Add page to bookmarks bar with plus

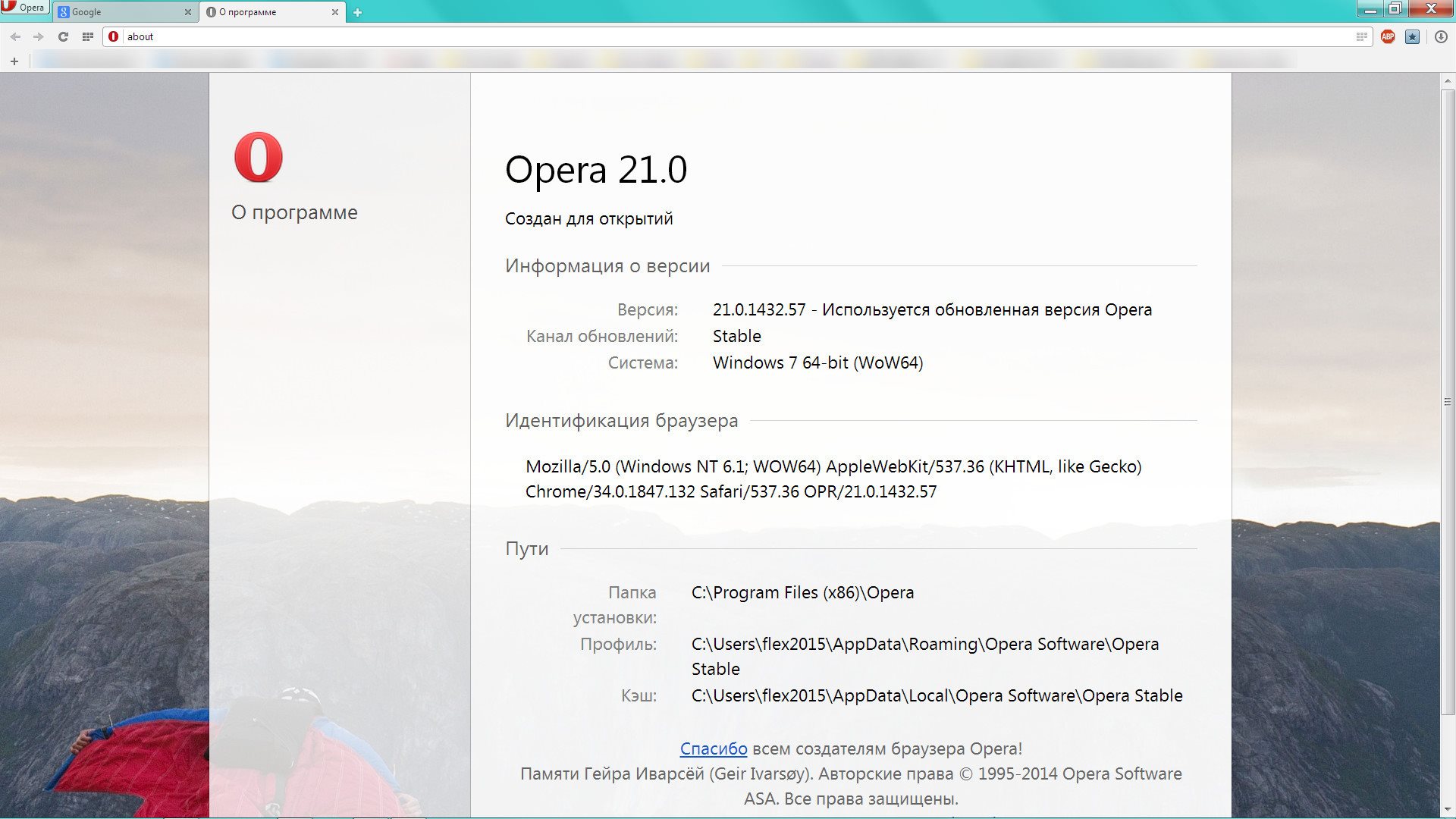[14, 61]
